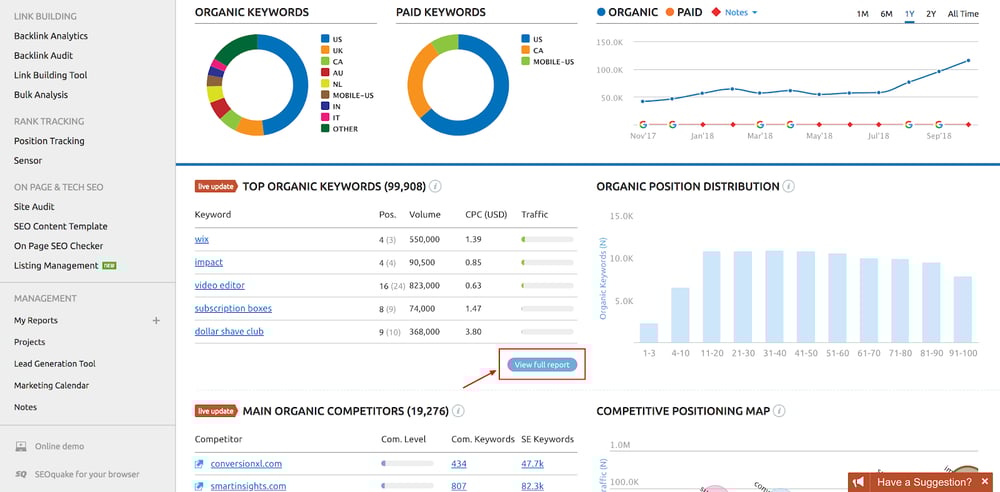Open the dollar shave club keyword link

(x=229, y=331)
